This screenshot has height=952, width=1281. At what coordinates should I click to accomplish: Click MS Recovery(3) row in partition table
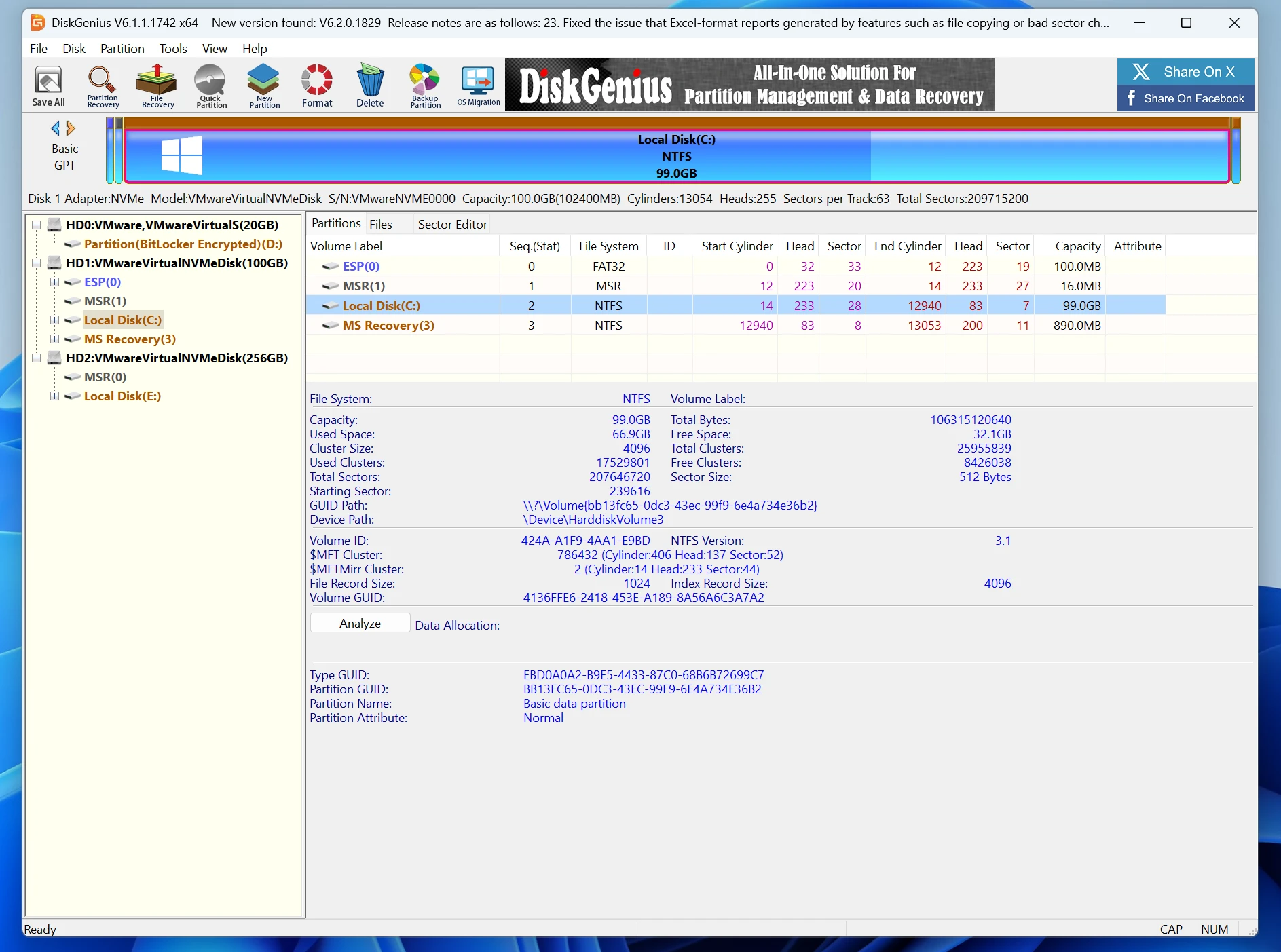[736, 325]
